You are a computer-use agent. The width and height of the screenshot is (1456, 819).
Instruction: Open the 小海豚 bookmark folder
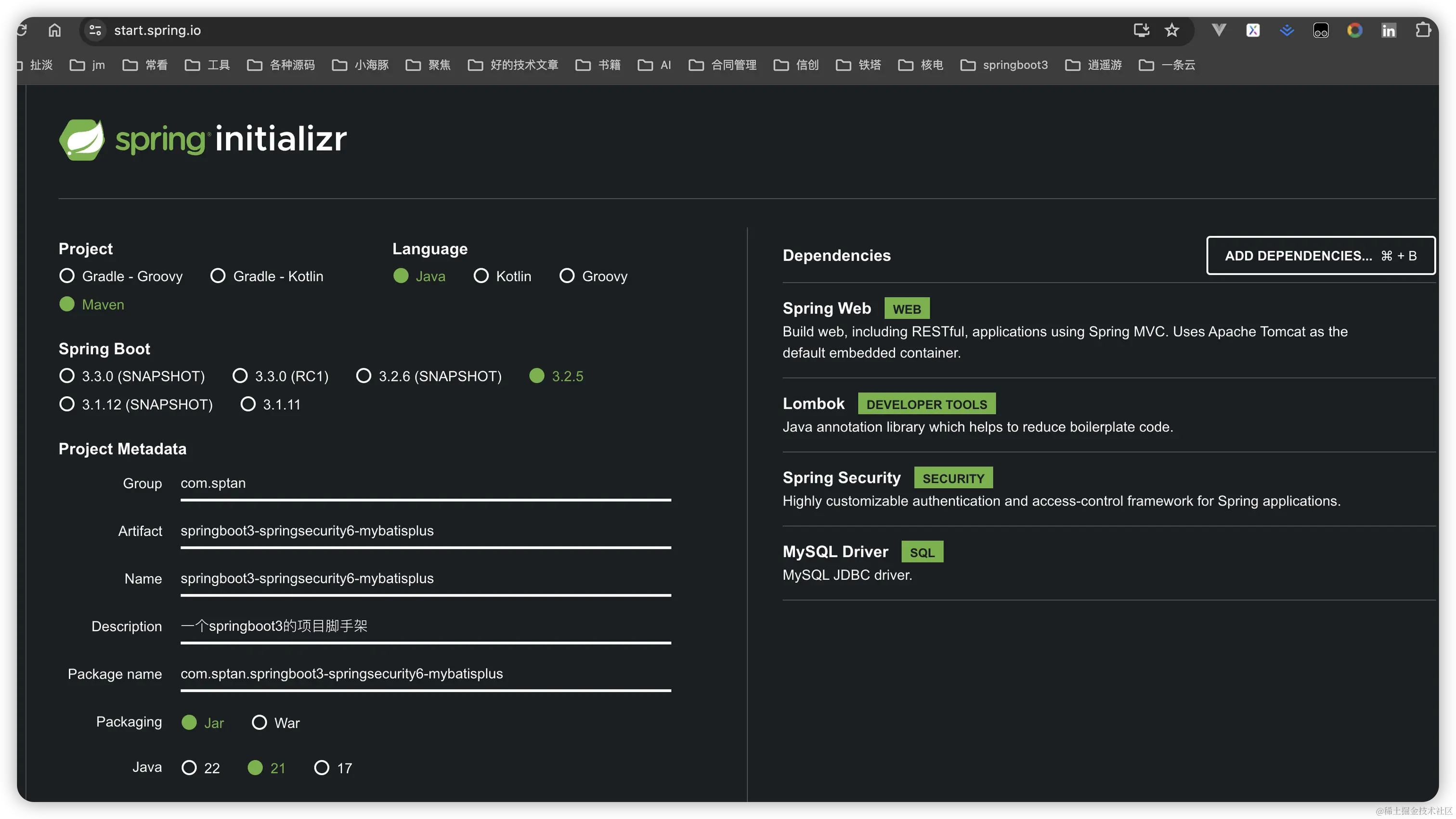tap(360, 65)
